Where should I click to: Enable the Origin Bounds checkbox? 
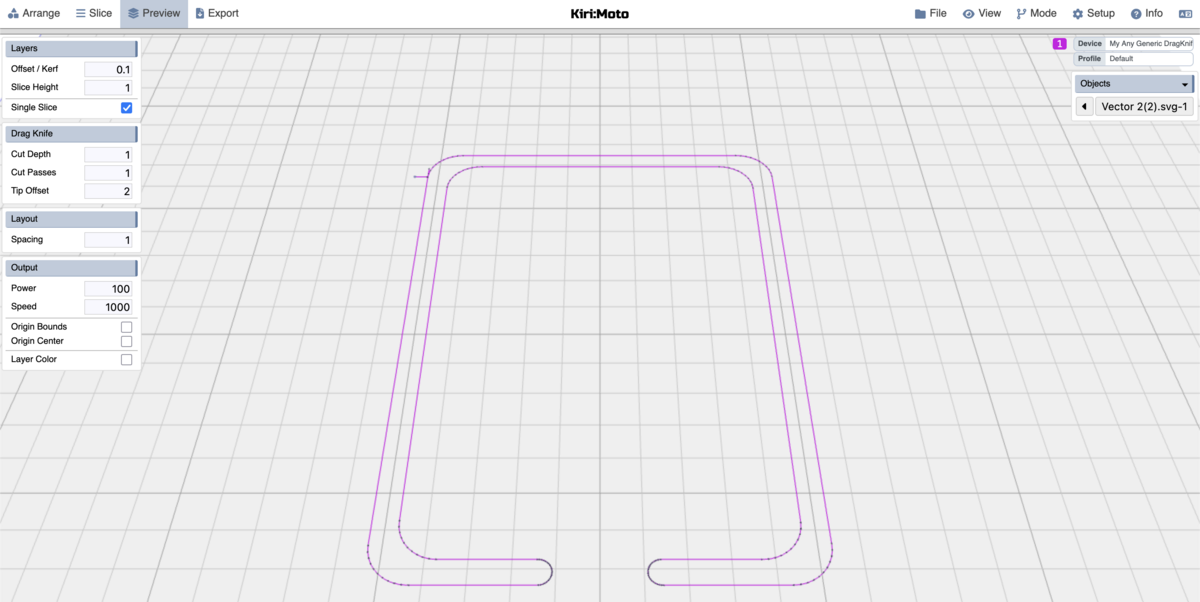click(126, 327)
